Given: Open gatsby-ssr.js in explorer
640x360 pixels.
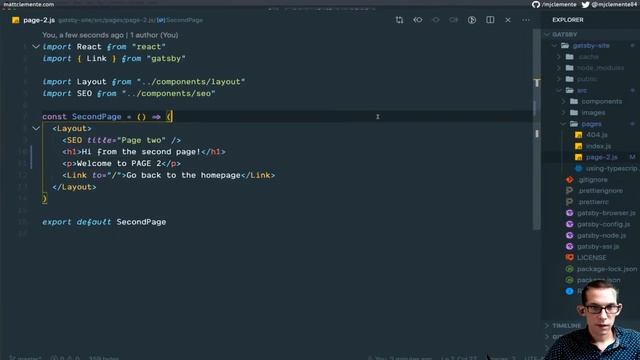Looking at the screenshot, I should click(x=598, y=247).
